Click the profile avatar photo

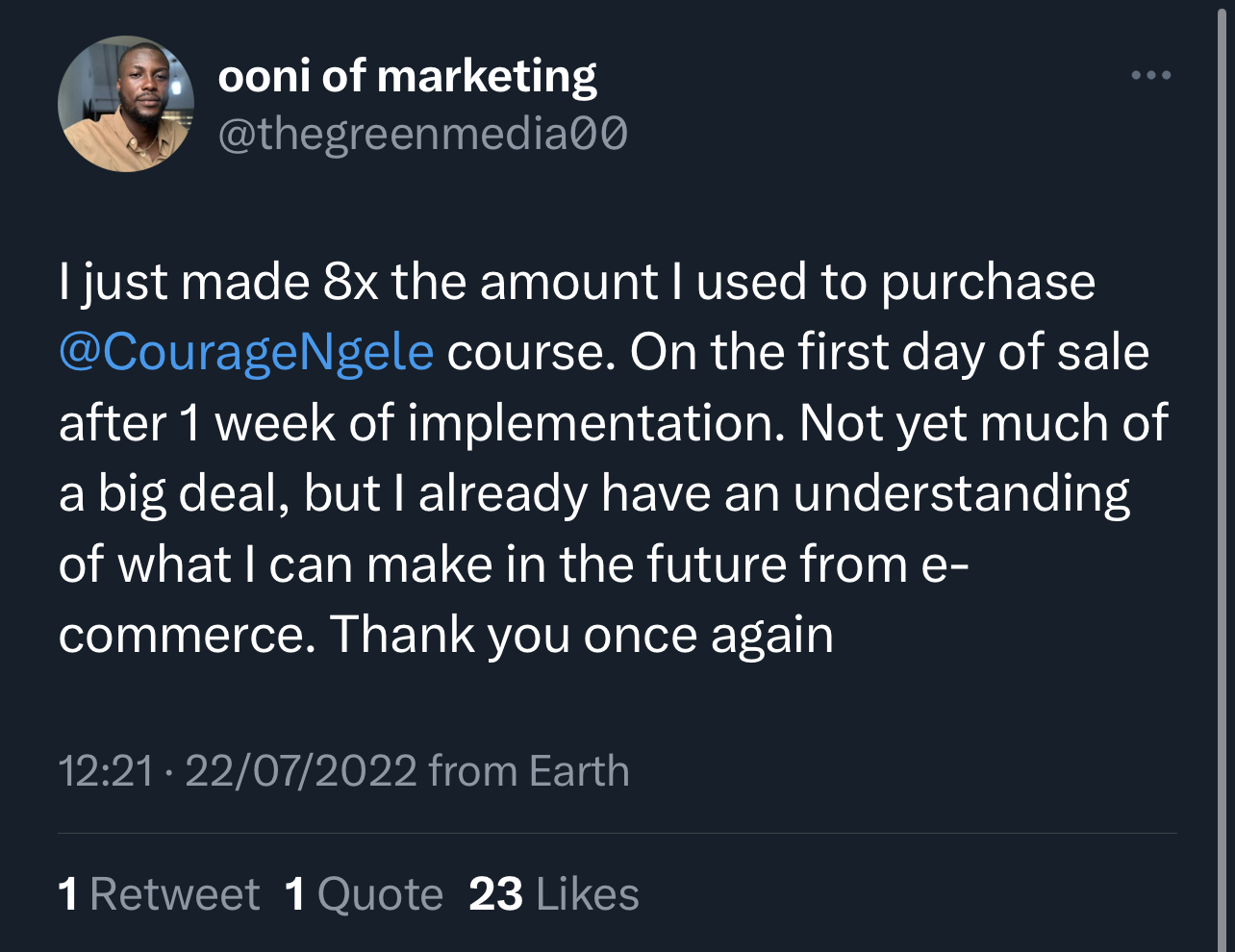[126, 104]
